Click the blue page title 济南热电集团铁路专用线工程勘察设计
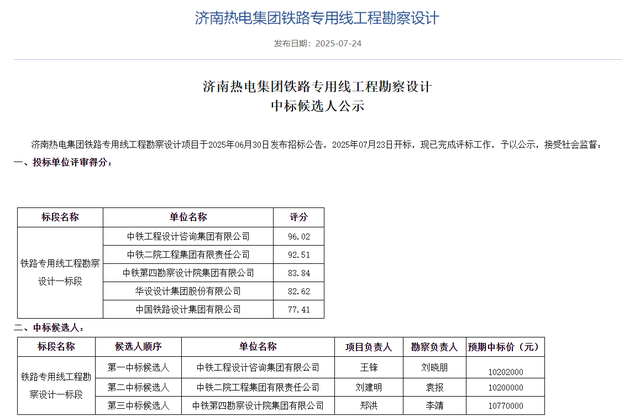This screenshot has height=416, width=640. 317,18
